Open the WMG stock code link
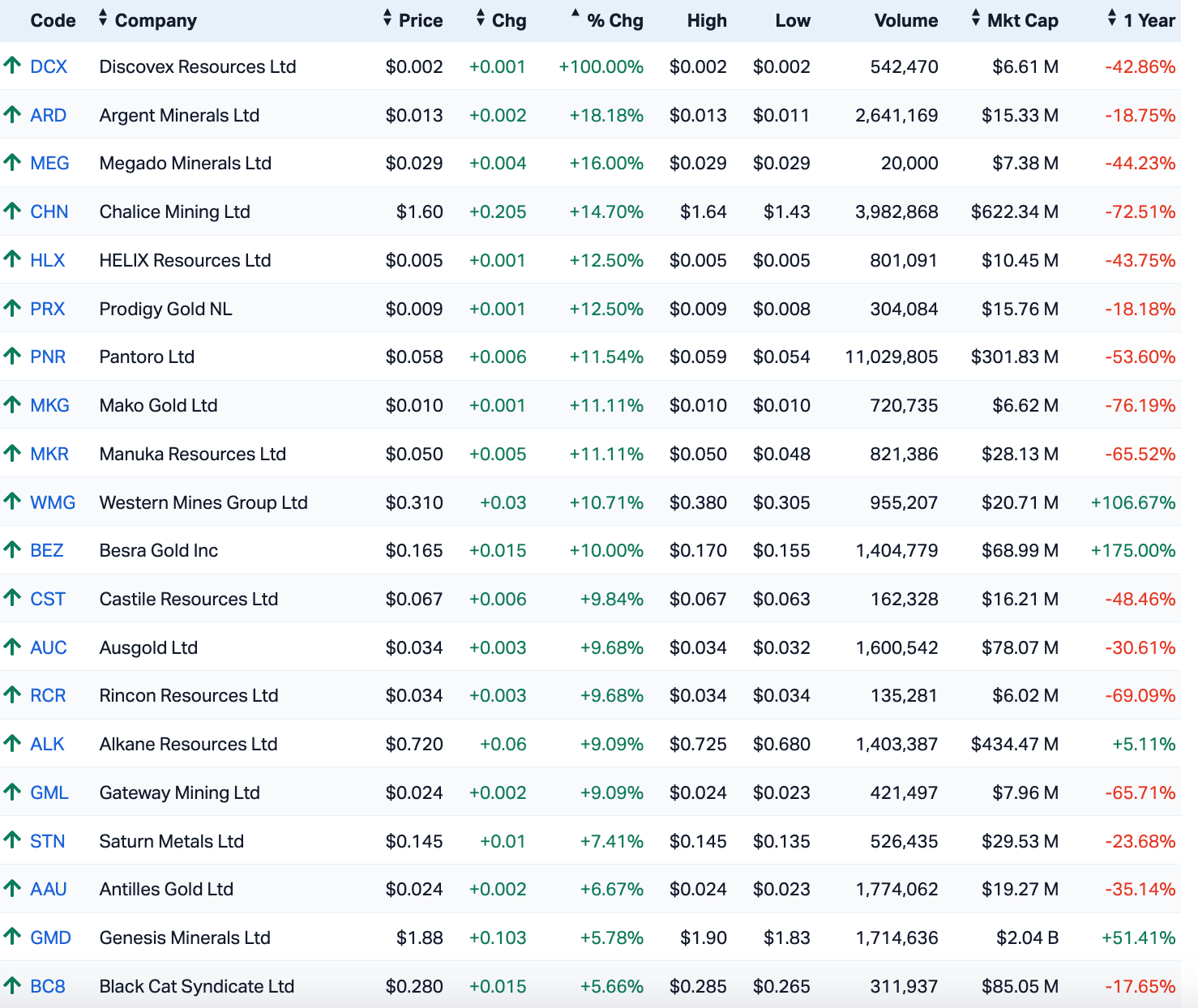Image resolution: width=1198 pixels, height=1008 pixels. click(53, 502)
